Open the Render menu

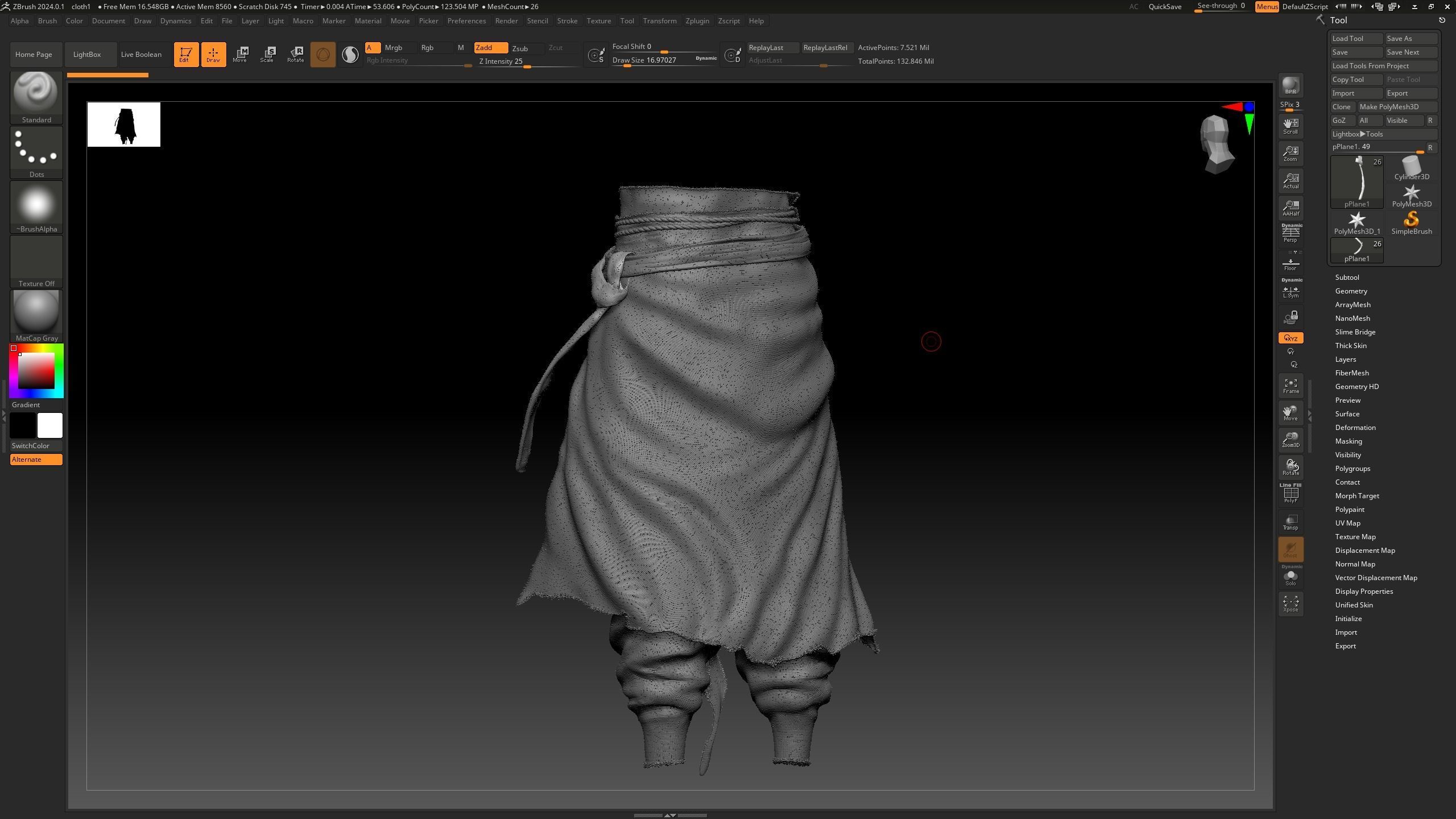click(x=506, y=21)
